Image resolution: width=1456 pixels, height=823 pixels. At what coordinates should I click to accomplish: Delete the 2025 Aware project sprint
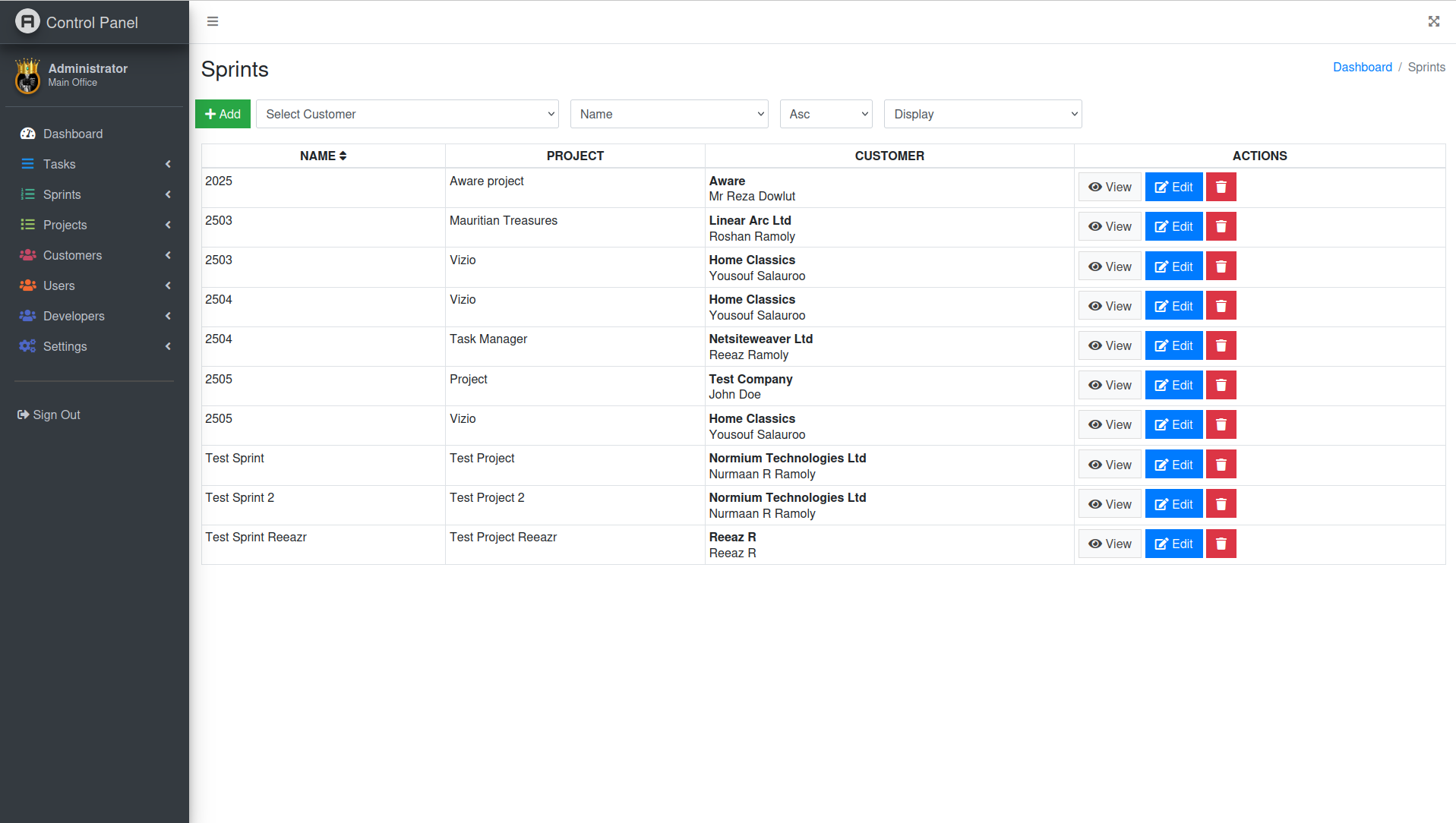(1221, 187)
